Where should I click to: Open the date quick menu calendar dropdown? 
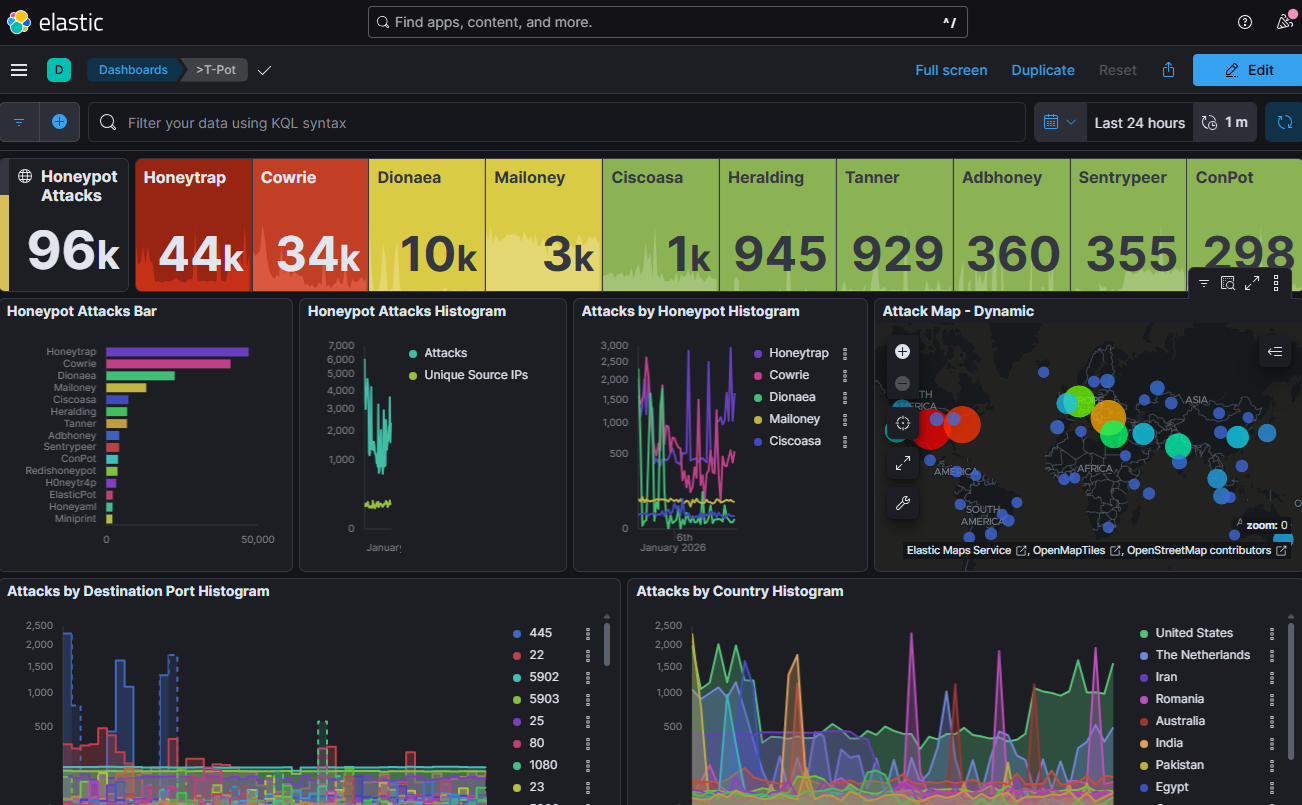click(1059, 122)
